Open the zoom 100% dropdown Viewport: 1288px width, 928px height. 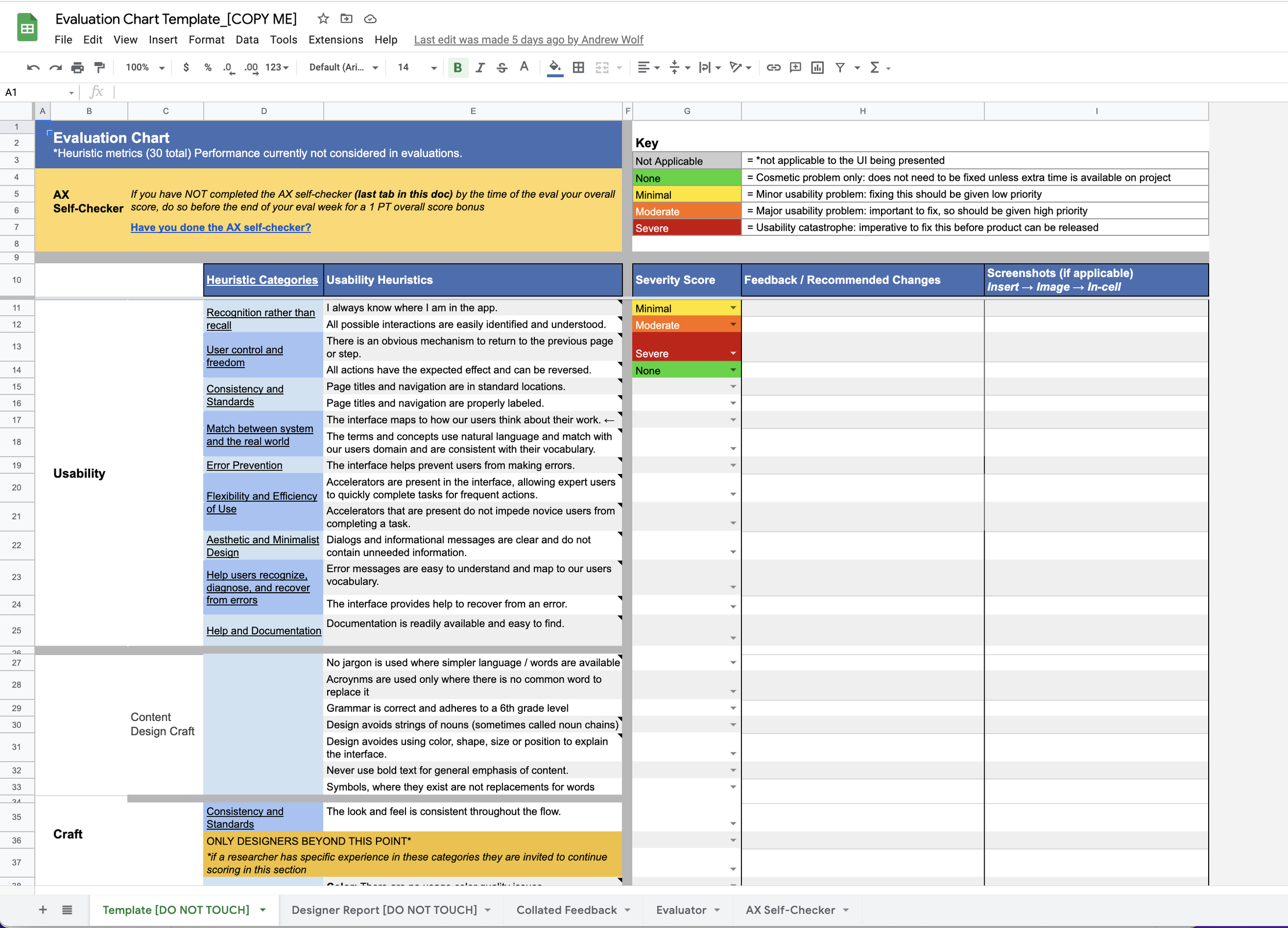pos(161,68)
